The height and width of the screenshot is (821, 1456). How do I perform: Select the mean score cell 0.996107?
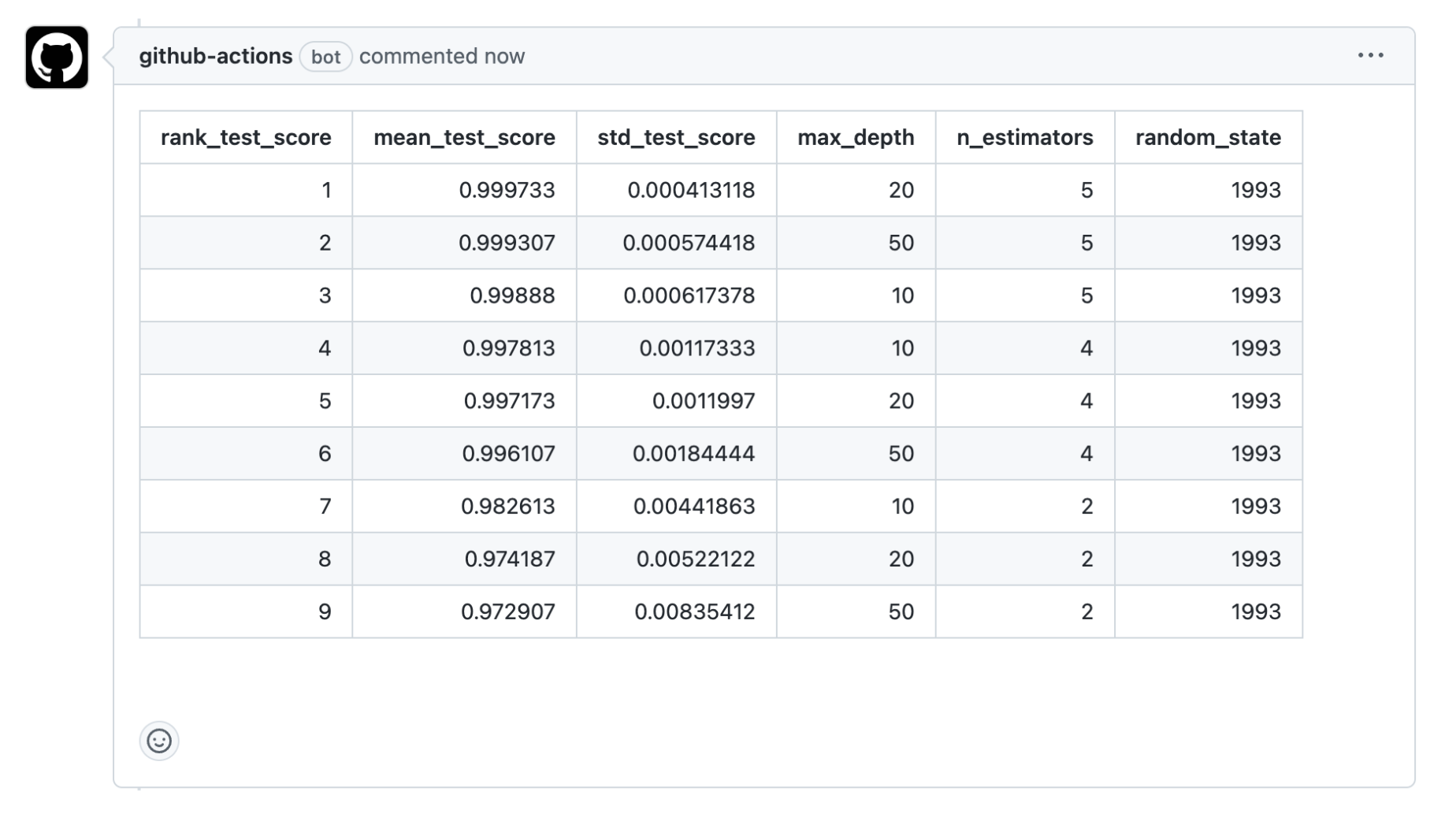point(464,454)
